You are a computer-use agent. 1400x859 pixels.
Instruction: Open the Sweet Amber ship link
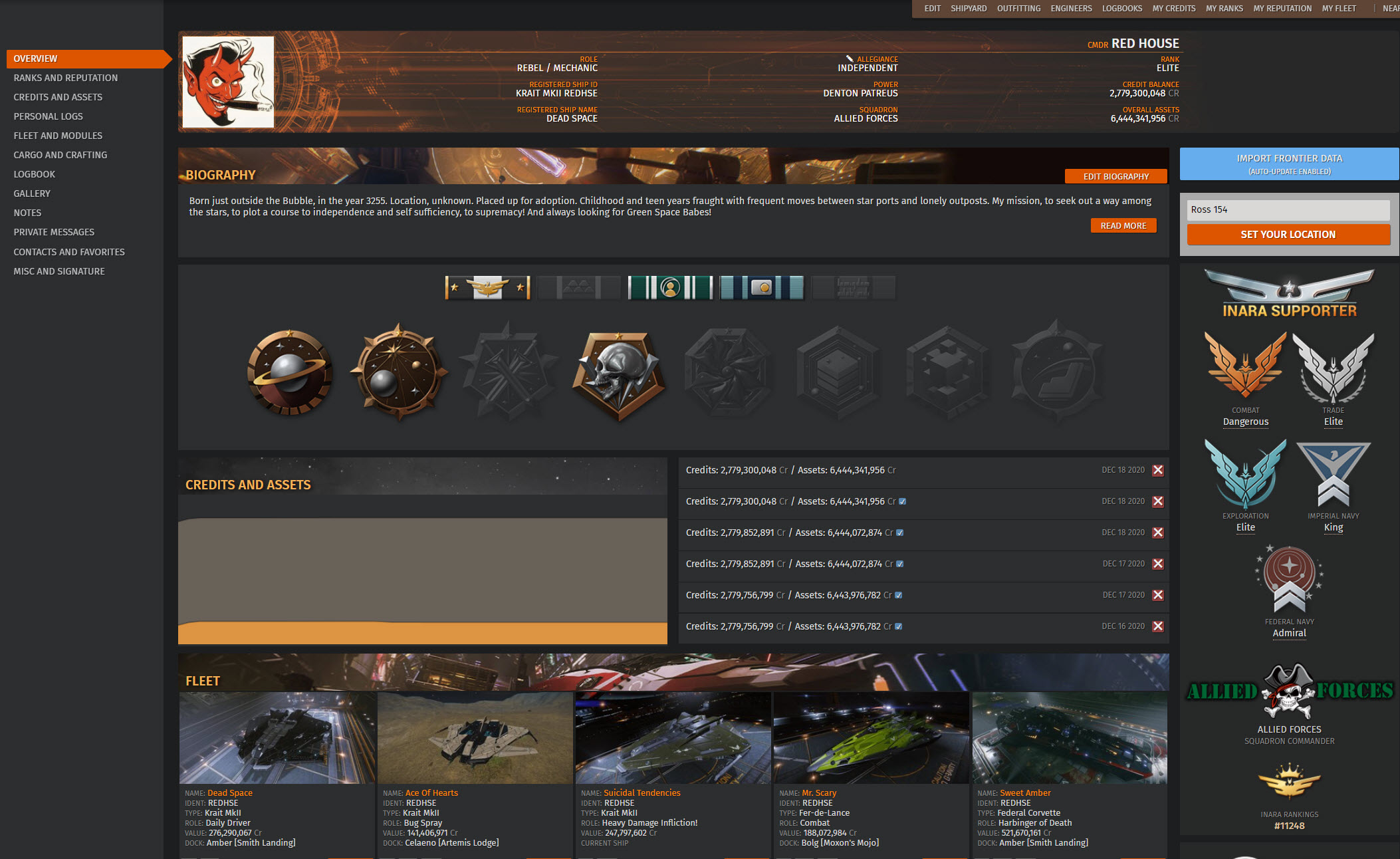(1025, 793)
